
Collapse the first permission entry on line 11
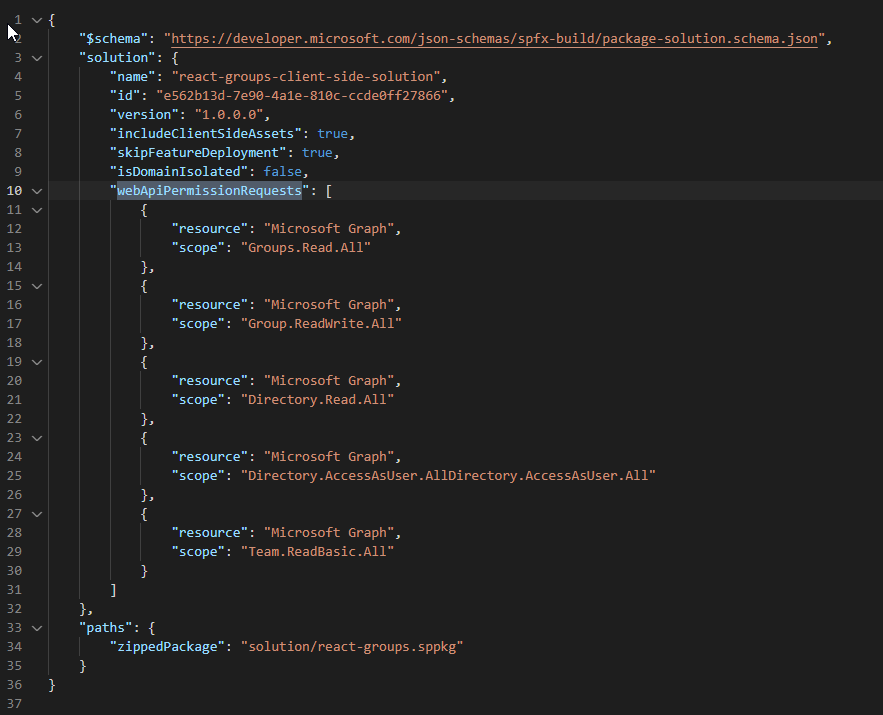[36, 209]
